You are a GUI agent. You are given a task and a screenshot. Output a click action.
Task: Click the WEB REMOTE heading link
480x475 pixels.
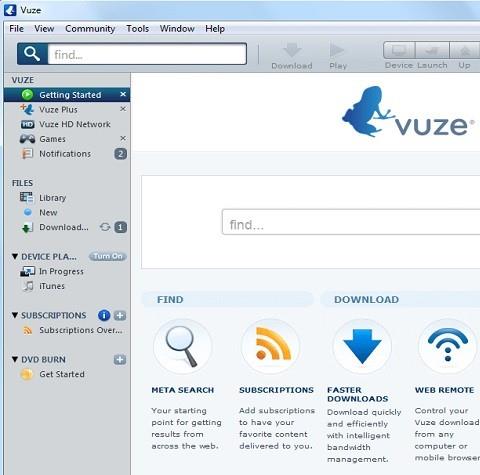[x=444, y=390]
